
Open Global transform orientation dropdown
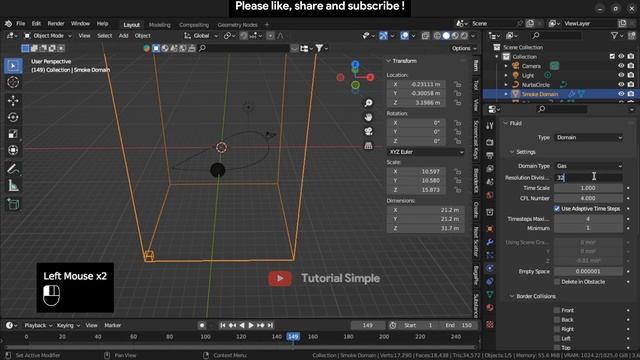(x=200, y=36)
